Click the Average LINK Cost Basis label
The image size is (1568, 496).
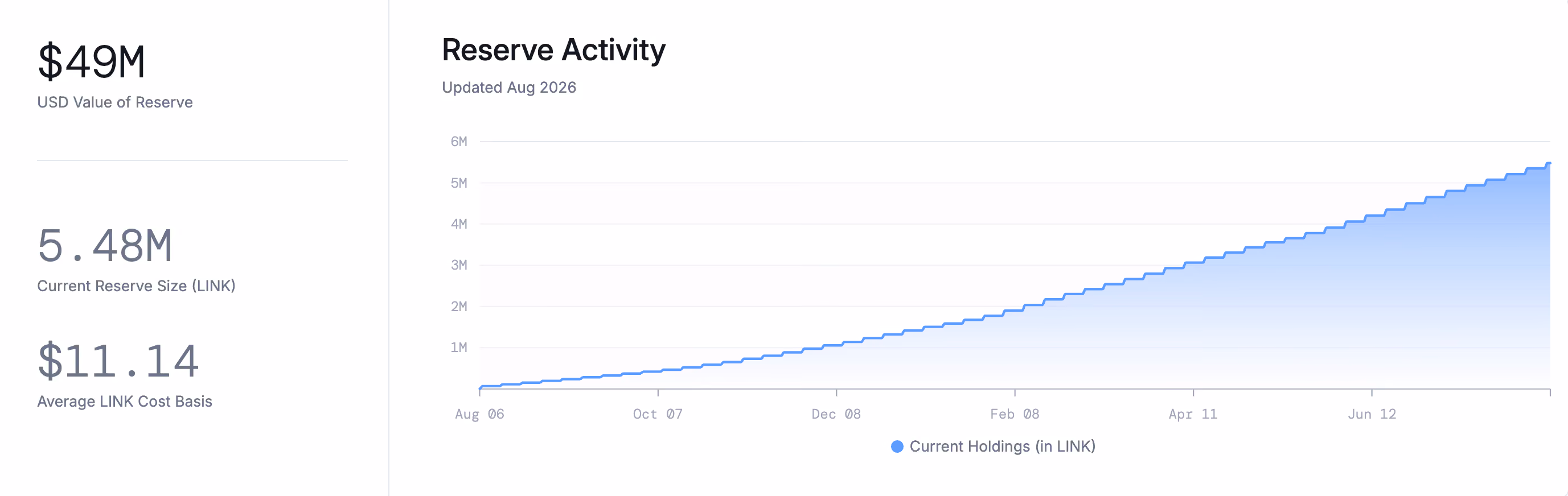[x=125, y=401]
